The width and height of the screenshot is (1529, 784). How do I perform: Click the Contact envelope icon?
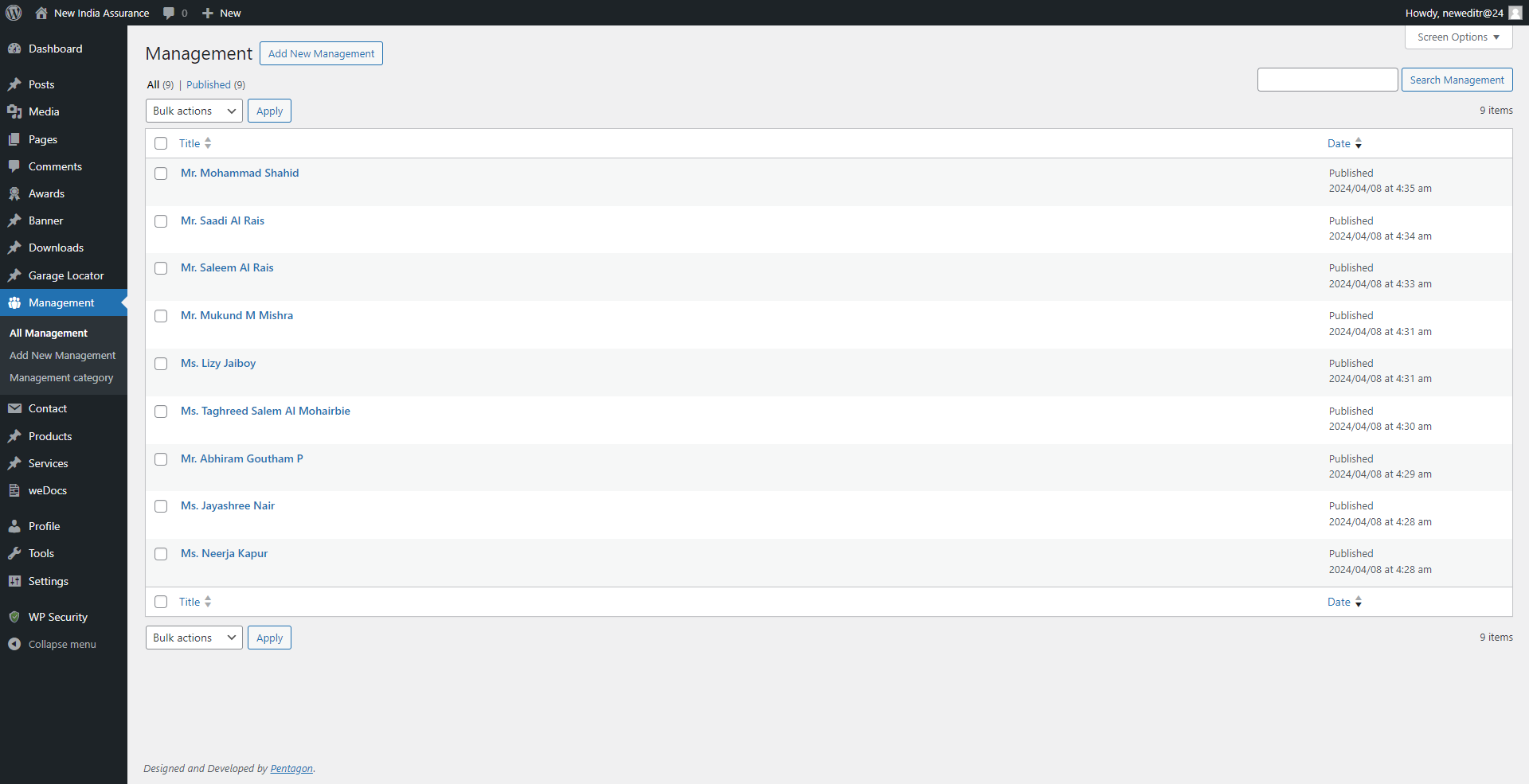14,408
